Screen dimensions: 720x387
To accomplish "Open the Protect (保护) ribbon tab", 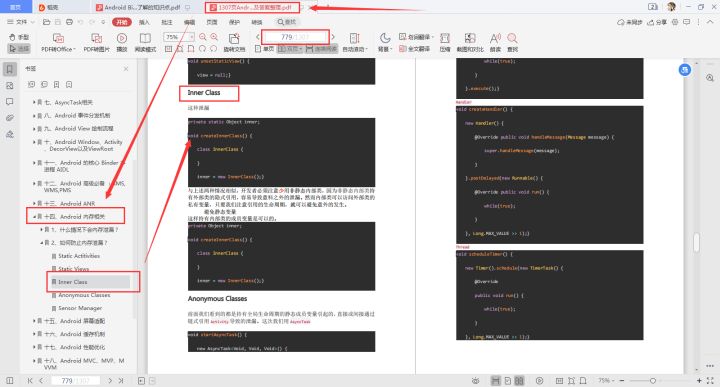I will point(234,22).
